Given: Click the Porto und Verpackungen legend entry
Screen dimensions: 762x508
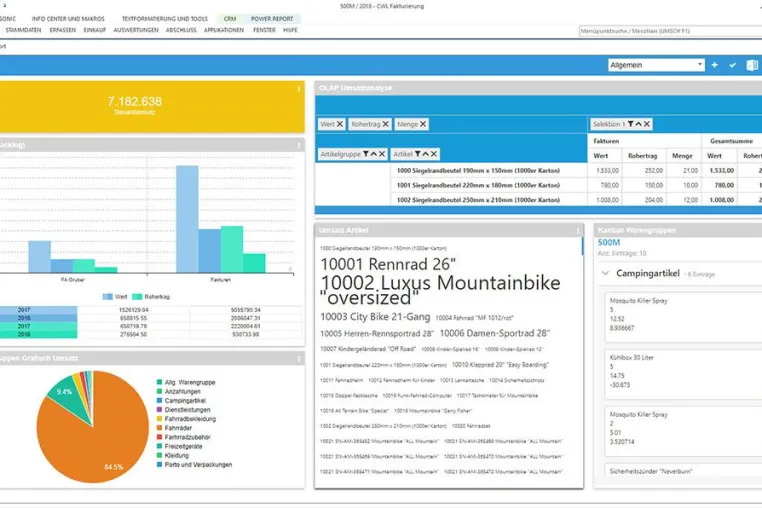Looking at the screenshot, I should [x=194, y=465].
